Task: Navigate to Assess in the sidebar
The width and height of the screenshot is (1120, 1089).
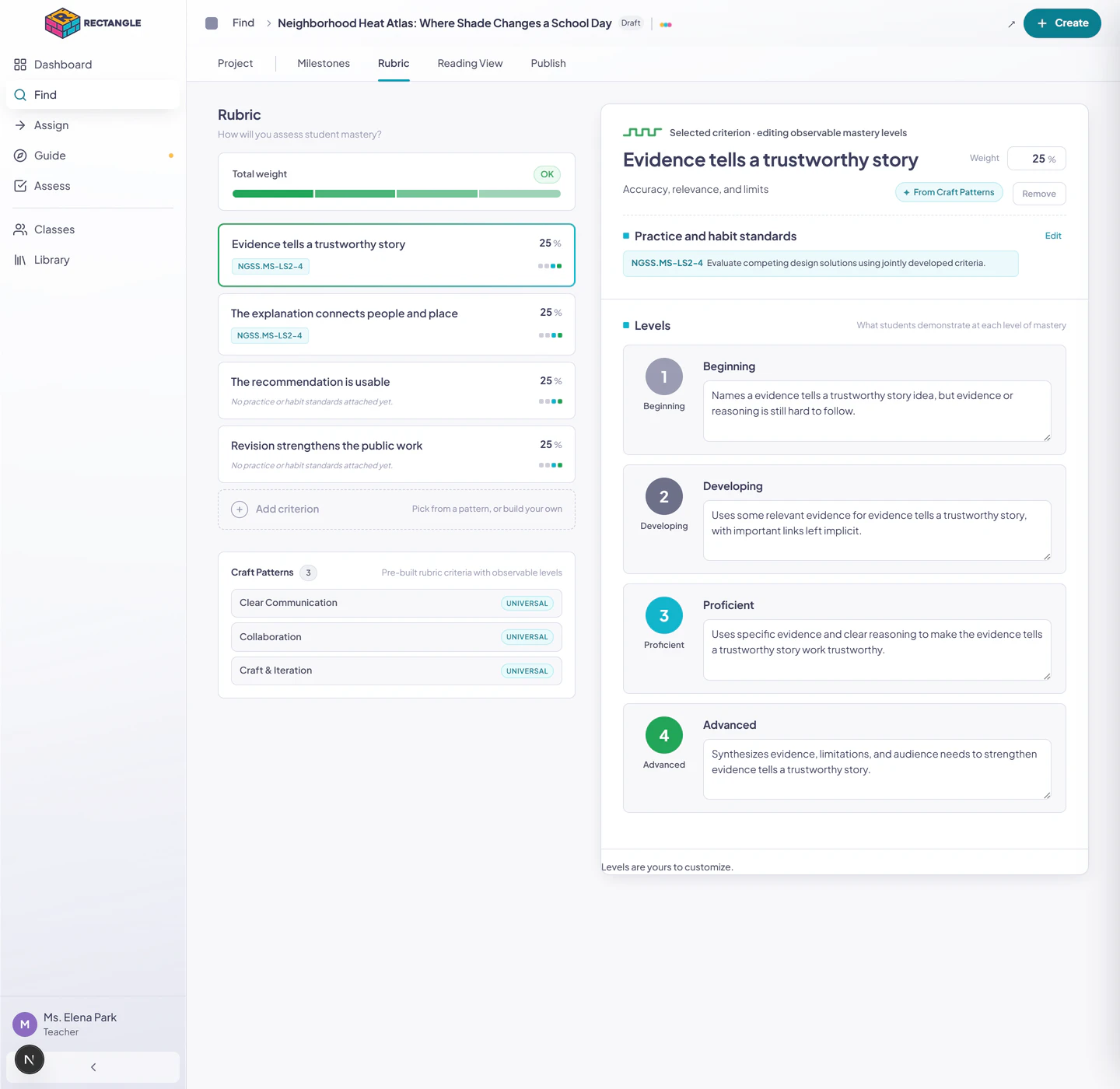Action: point(93,186)
